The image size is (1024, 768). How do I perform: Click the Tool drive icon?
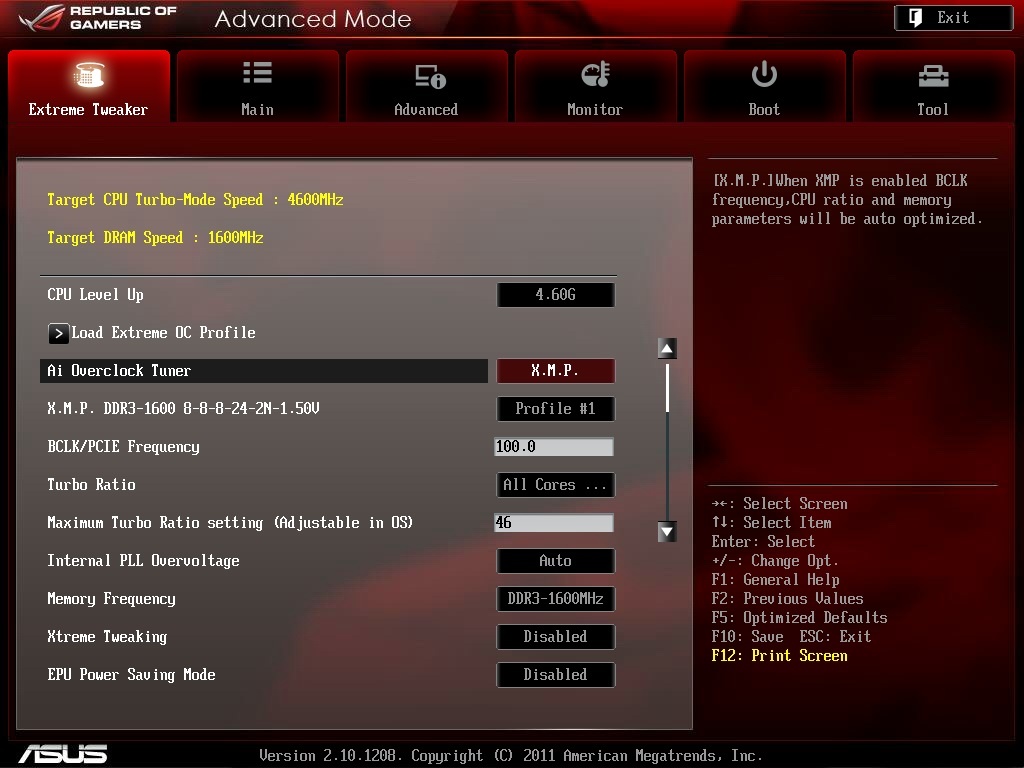pos(933,76)
